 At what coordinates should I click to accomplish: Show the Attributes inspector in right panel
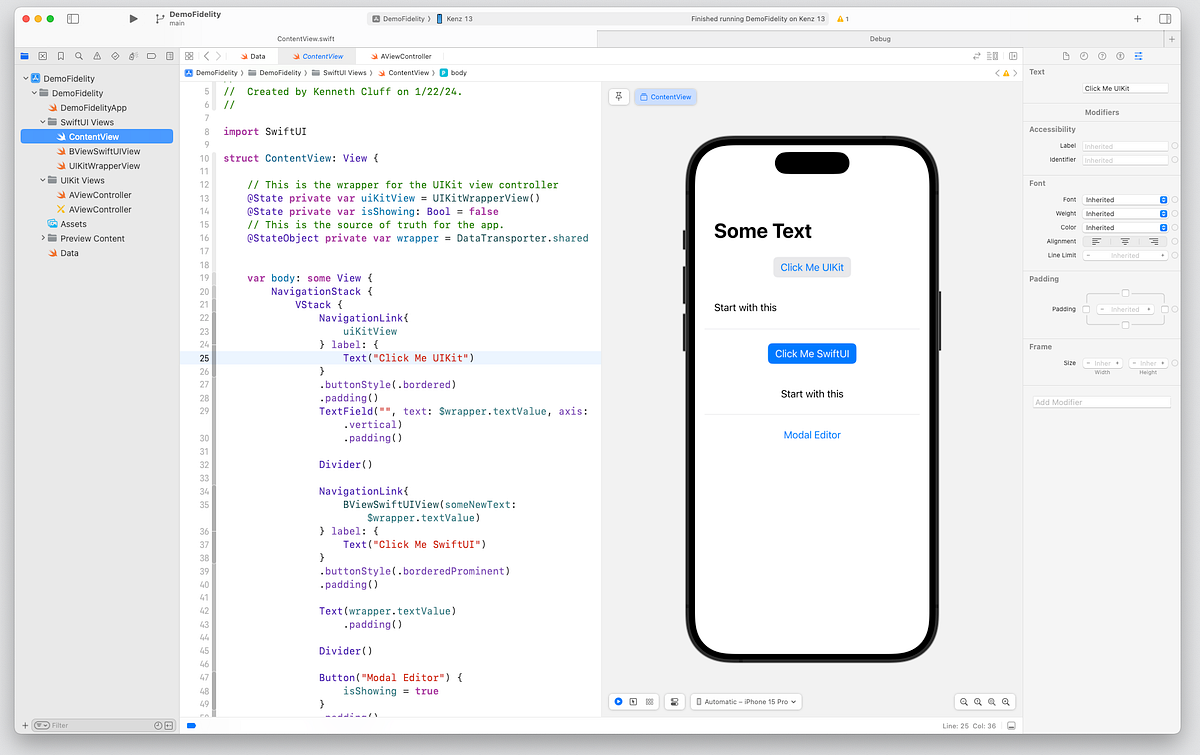pyautogui.click(x=1138, y=56)
